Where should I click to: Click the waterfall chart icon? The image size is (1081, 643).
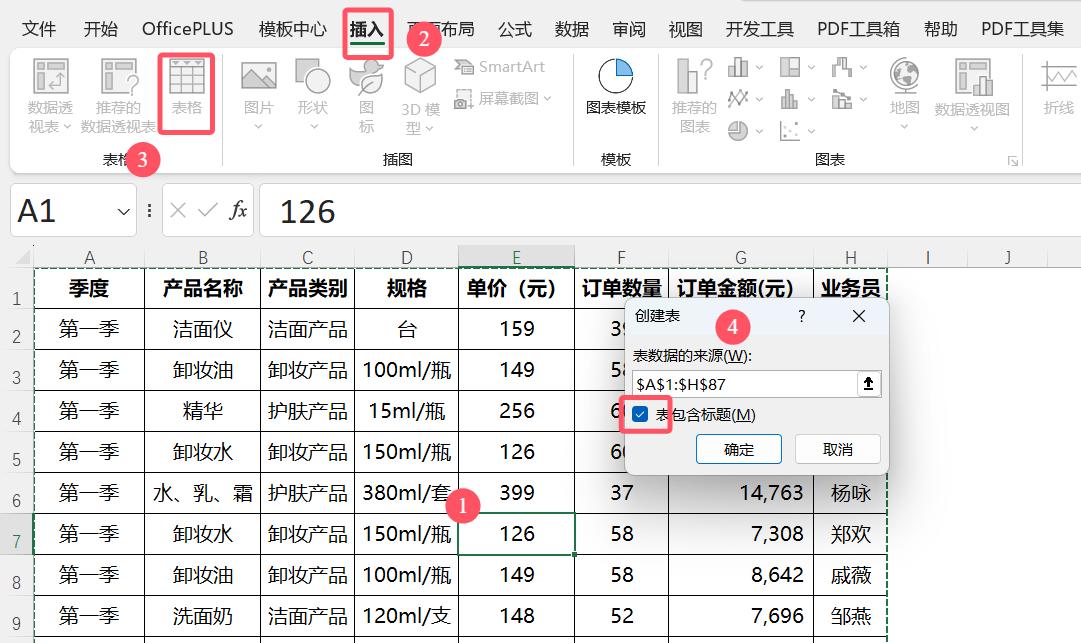click(842, 68)
